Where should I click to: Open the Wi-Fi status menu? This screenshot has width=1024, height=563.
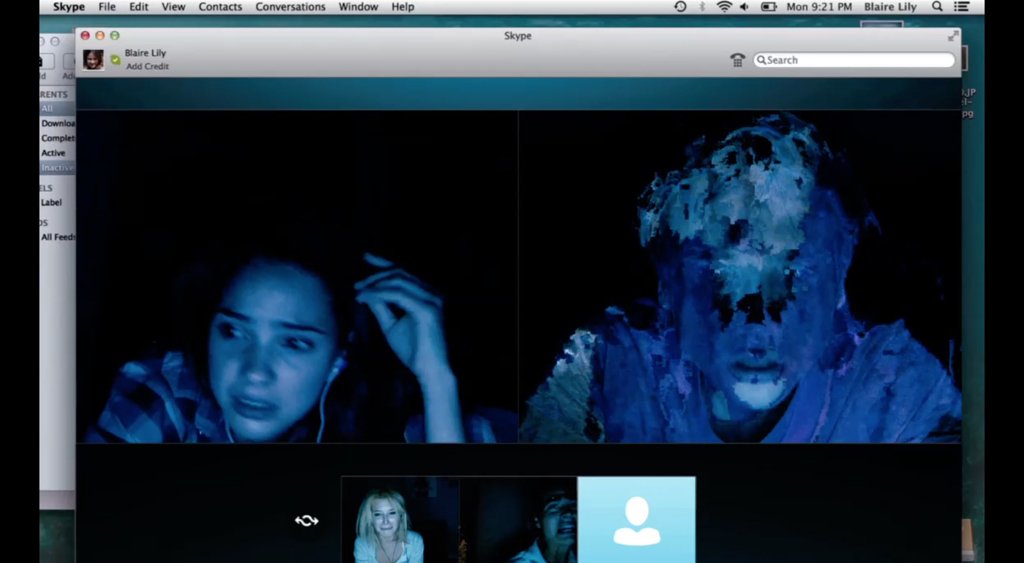tap(724, 7)
